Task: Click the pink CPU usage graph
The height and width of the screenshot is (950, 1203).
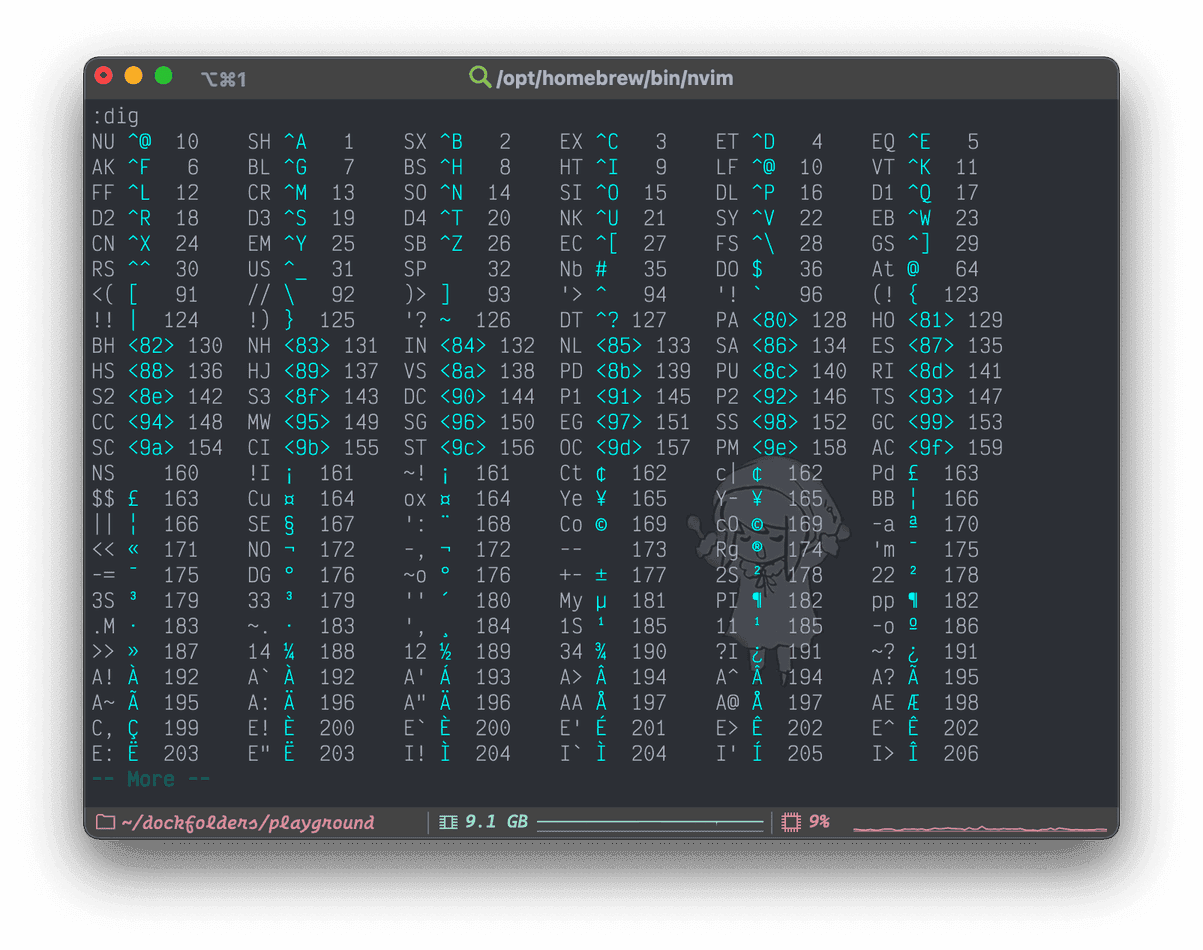Action: coord(980,828)
